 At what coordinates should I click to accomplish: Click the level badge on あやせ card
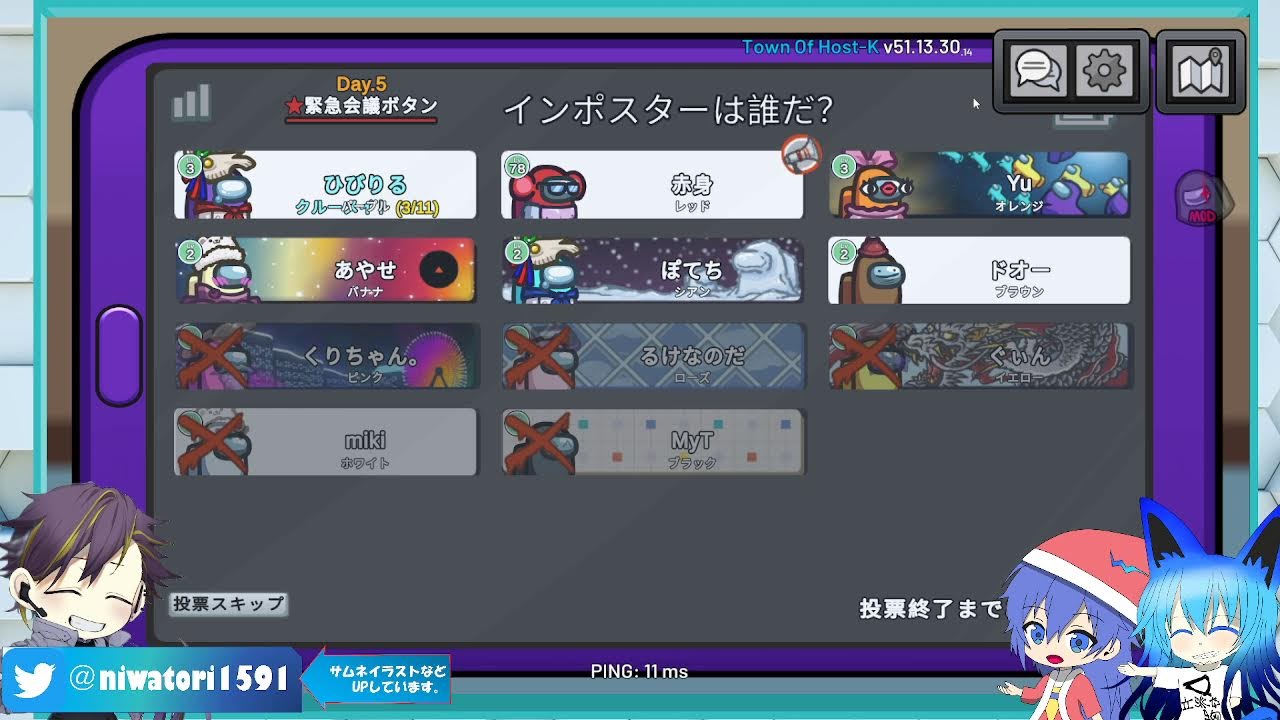click(190, 253)
